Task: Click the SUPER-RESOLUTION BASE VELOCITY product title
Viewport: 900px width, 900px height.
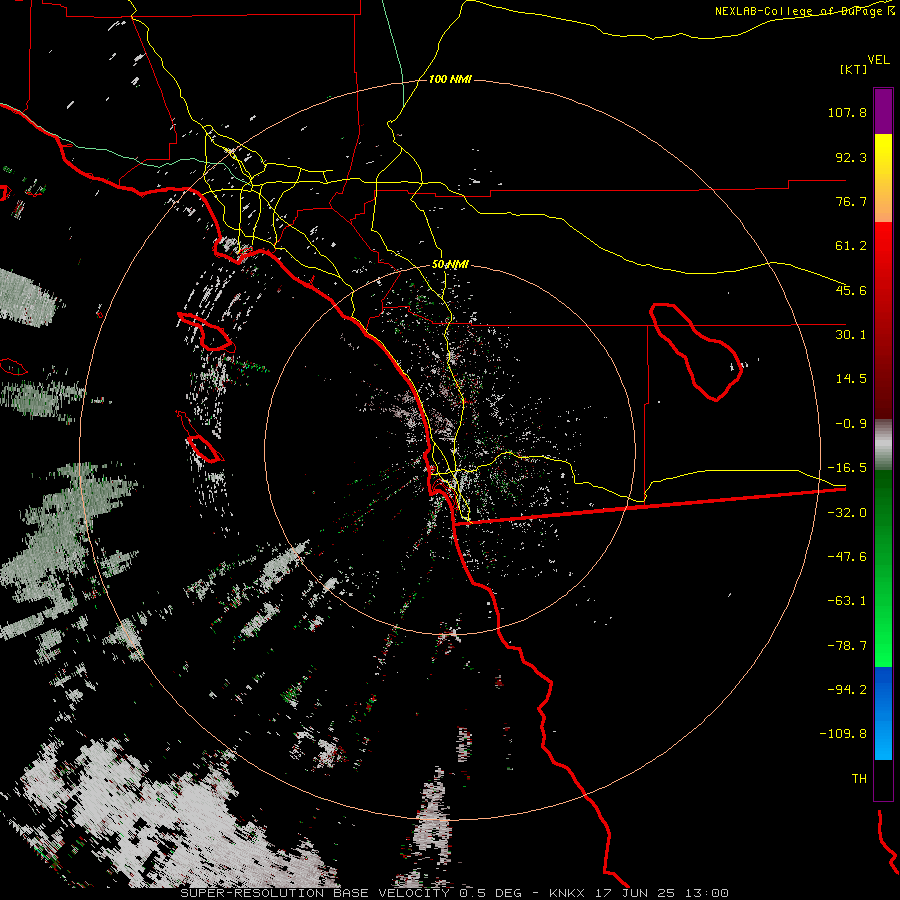Action: pos(315,893)
